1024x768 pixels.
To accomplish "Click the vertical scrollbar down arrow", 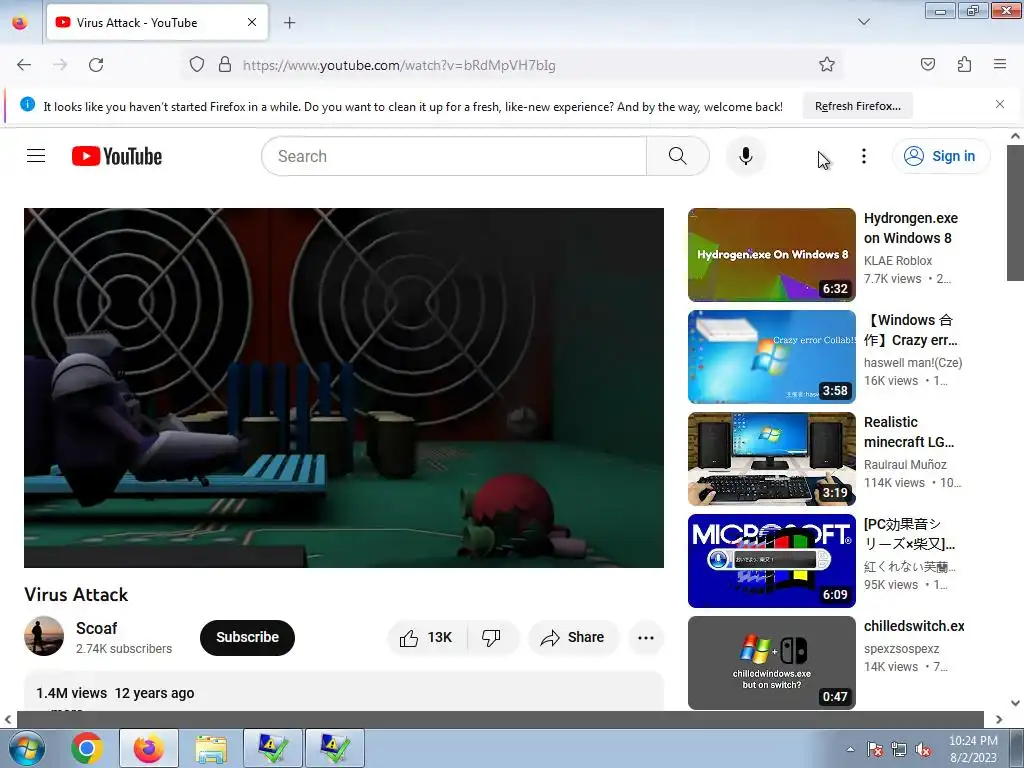I will coord(1015,703).
